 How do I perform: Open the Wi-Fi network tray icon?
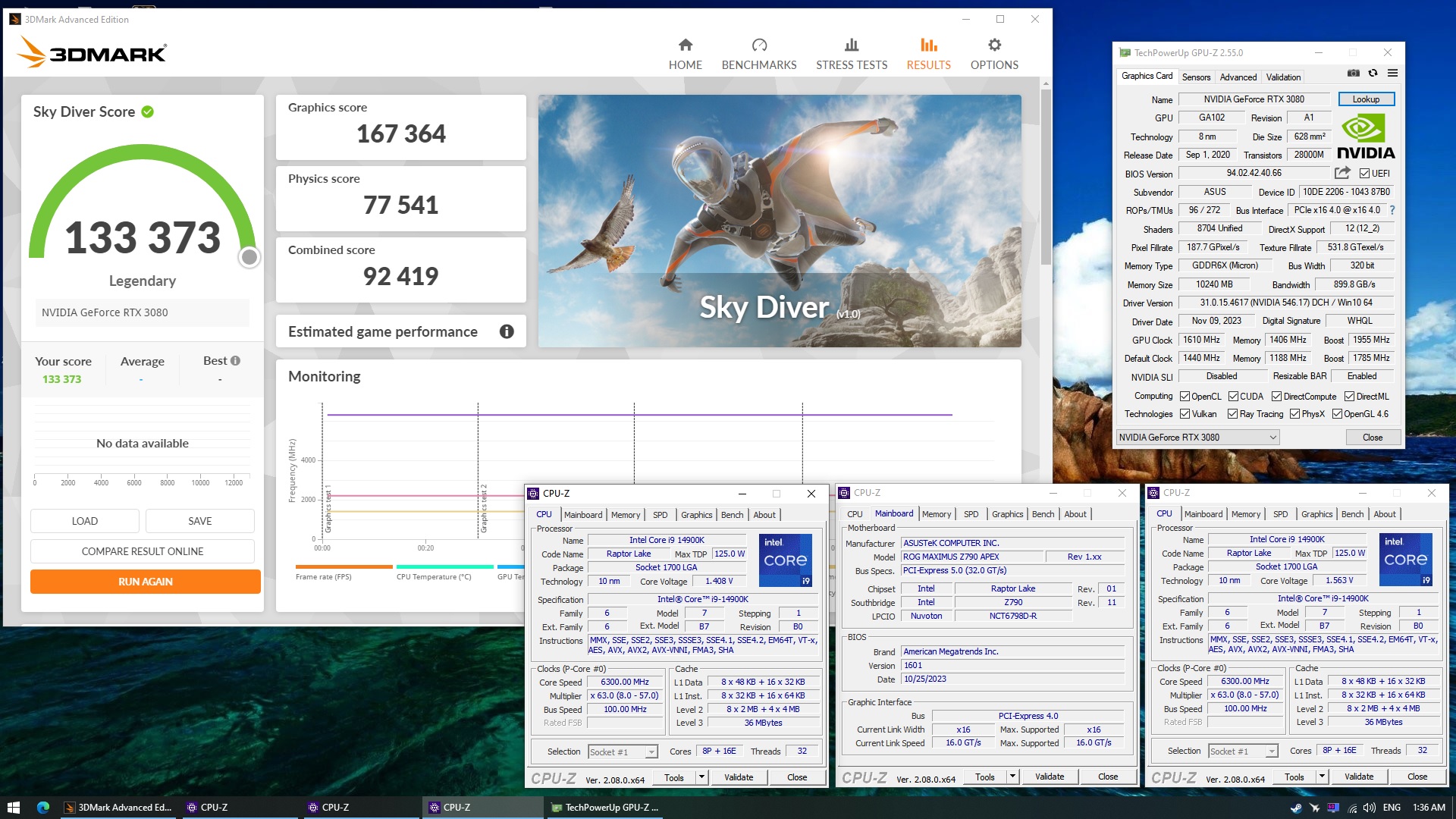(x=1352, y=808)
